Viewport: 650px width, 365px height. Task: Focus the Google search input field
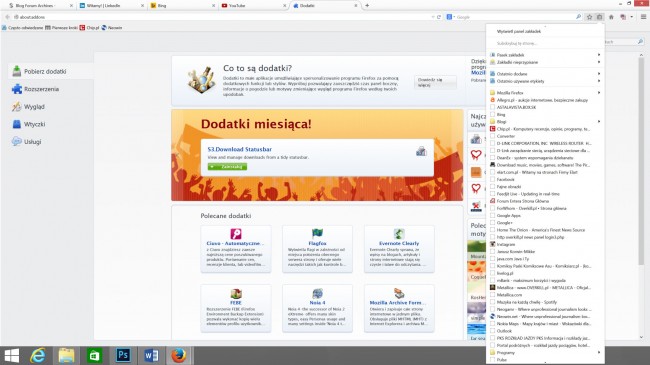click(x=515, y=17)
